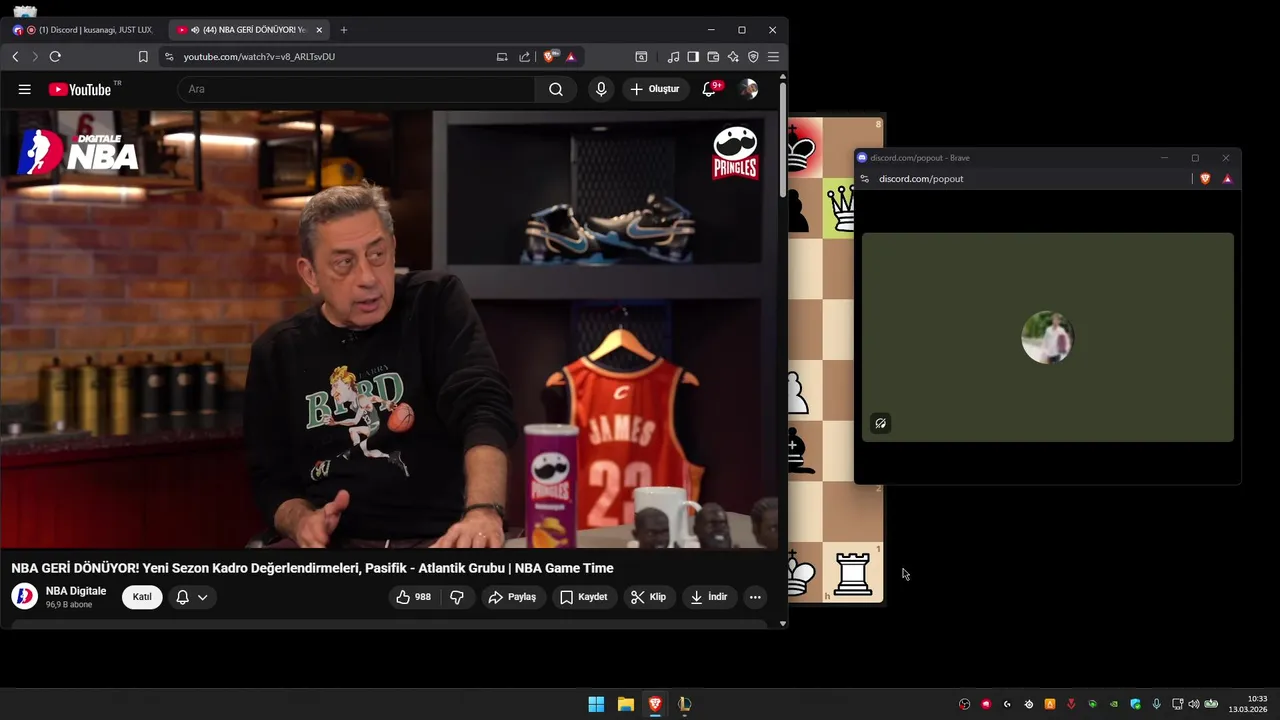Open volume control in system tray
The width and height of the screenshot is (1280, 720).
tap(1193, 704)
